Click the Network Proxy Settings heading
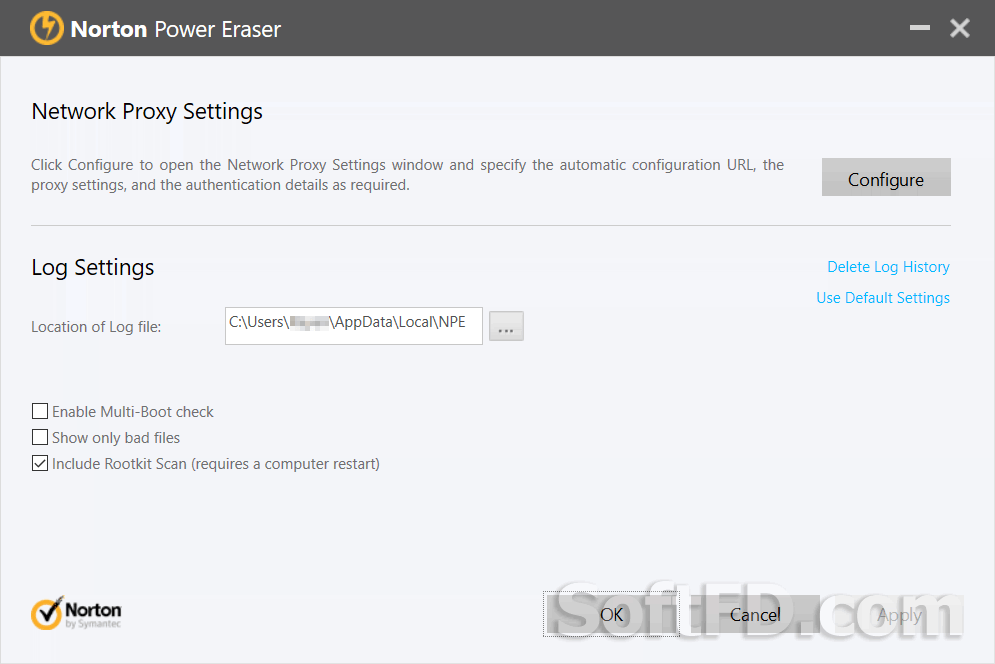 [x=147, y=111]
